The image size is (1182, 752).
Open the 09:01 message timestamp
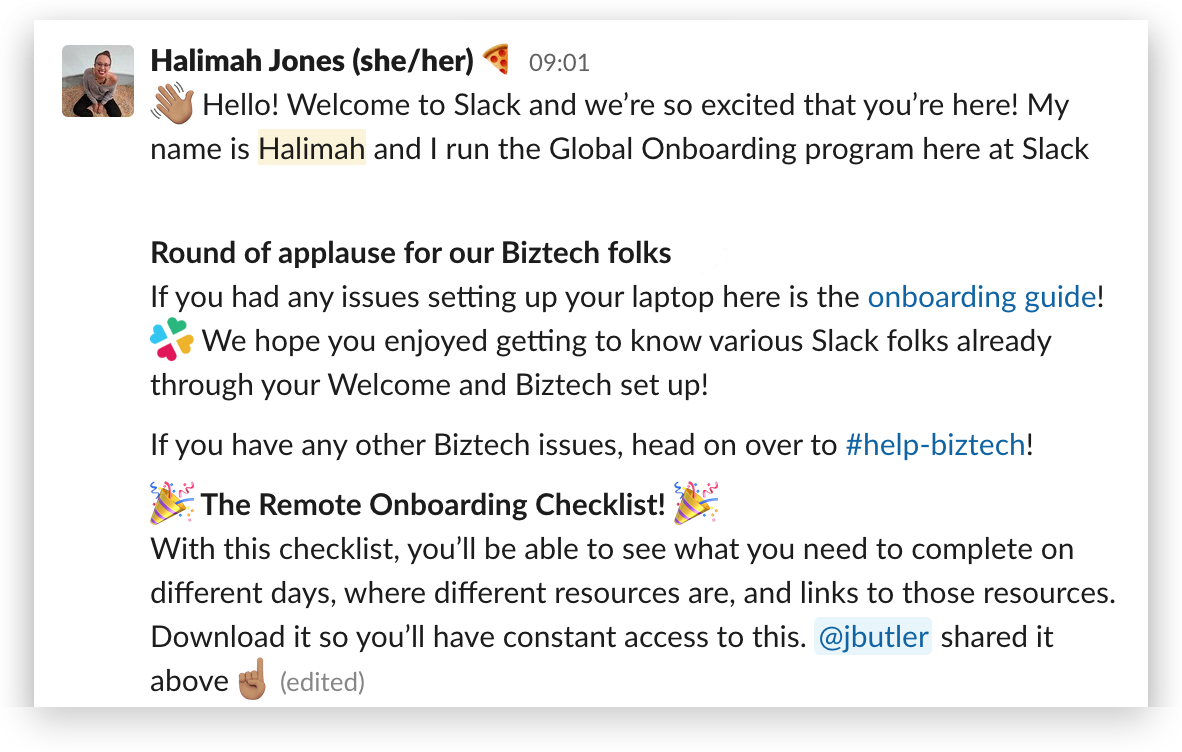click(559, 63)
